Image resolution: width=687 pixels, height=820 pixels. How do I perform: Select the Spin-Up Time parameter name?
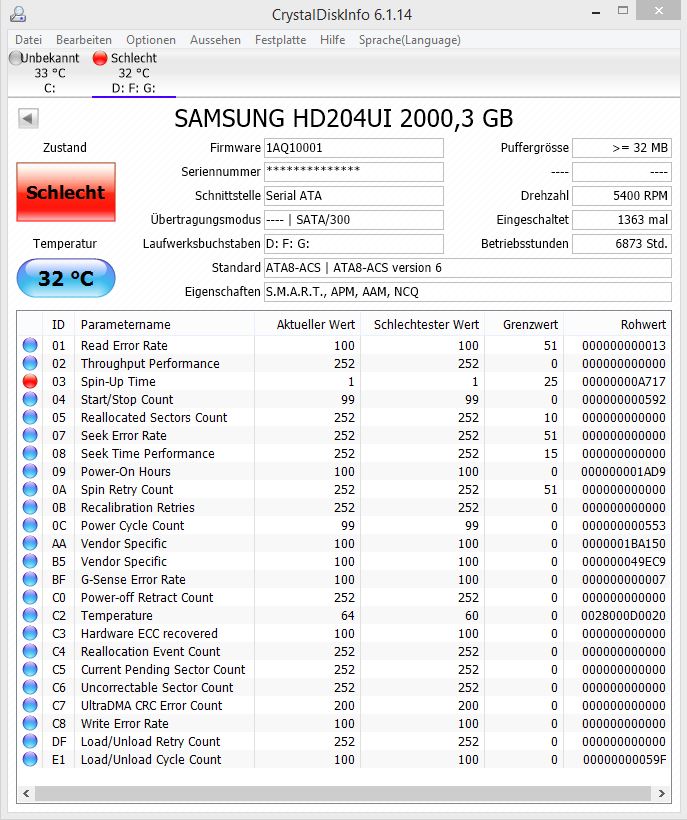pyautogui.click(x=118, y=382)
